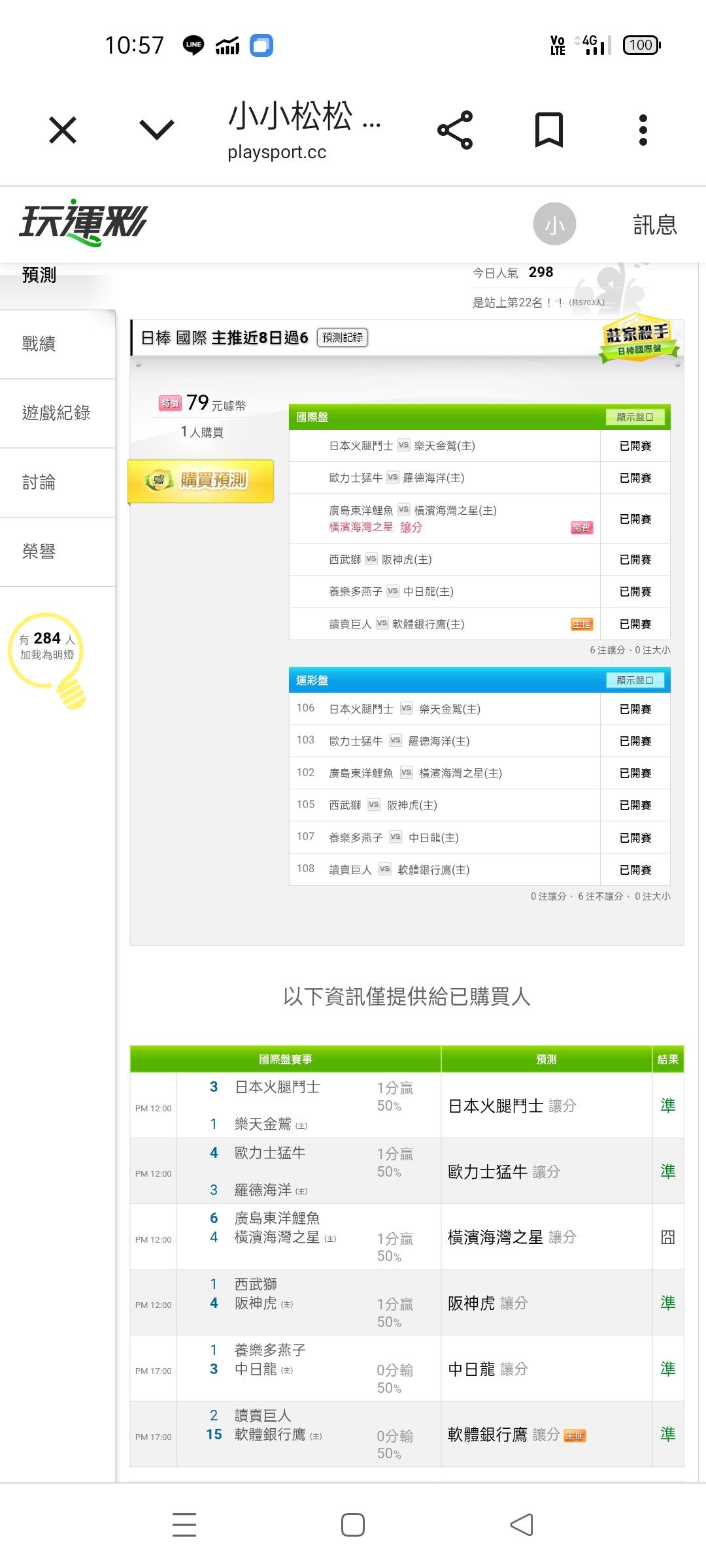Viewport: 706px width, 1568px height.
Task: Open Android recent apps menu icon
Action: click(184, 1524)
